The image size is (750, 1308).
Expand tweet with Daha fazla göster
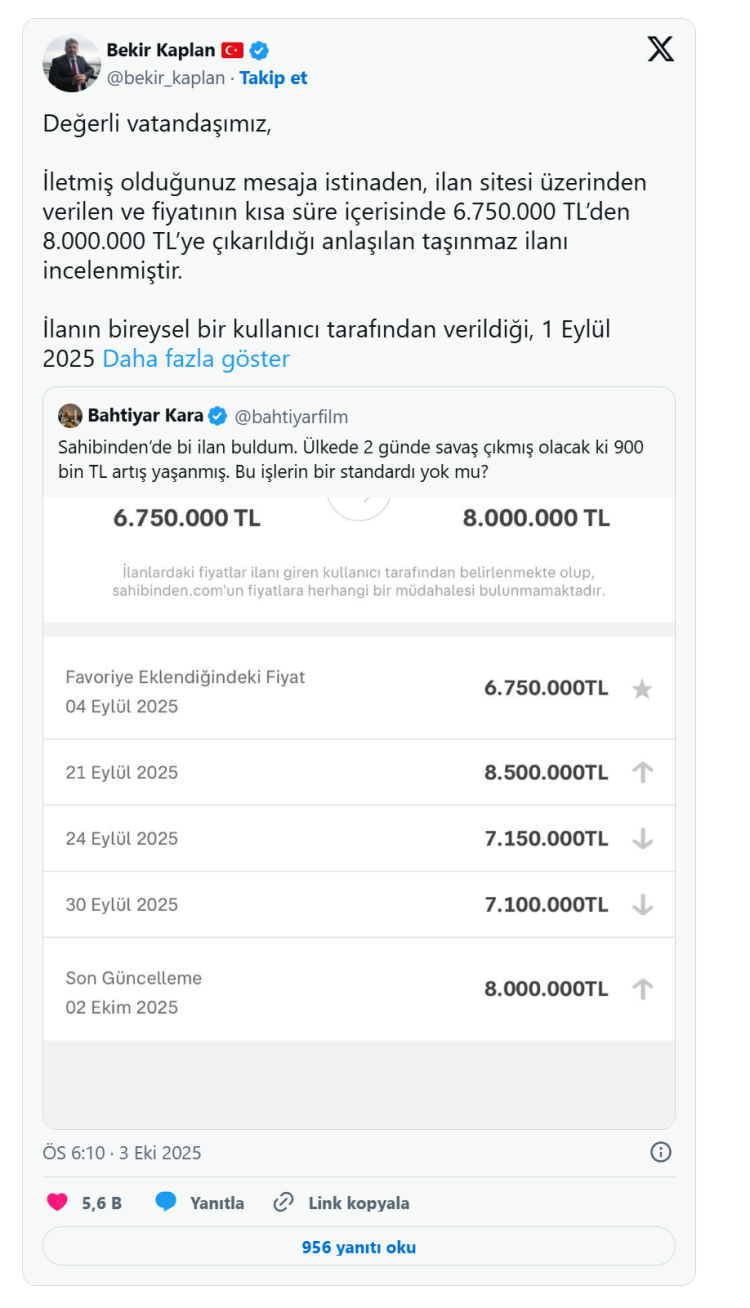point(196,359)
